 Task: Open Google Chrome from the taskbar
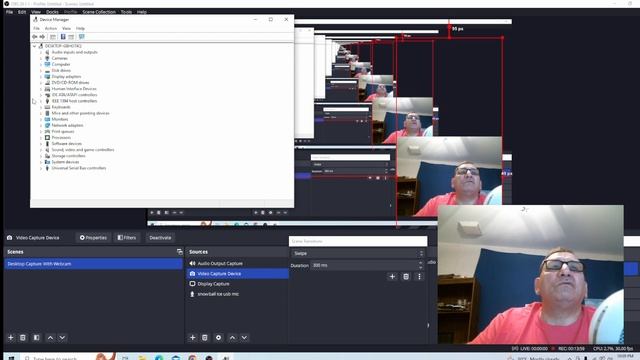(x=192, y=358)
